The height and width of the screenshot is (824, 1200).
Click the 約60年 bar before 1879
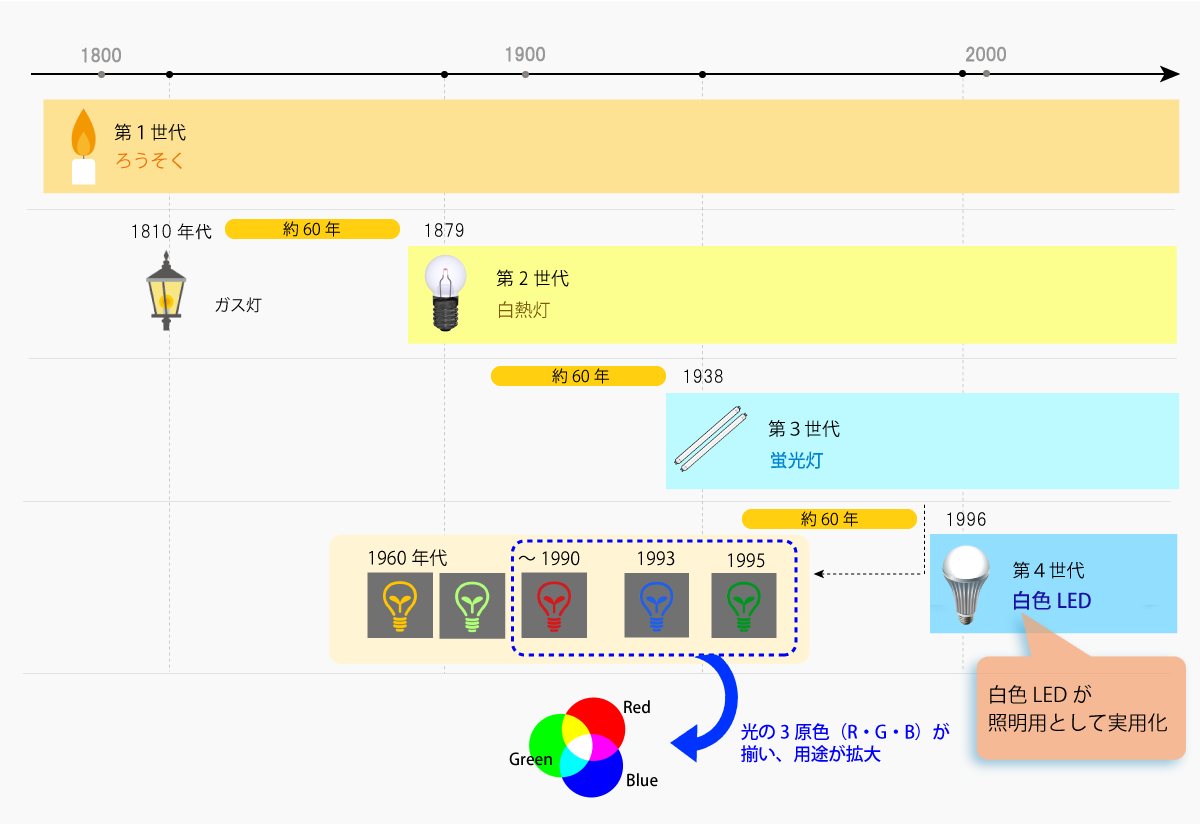[312, 229]
